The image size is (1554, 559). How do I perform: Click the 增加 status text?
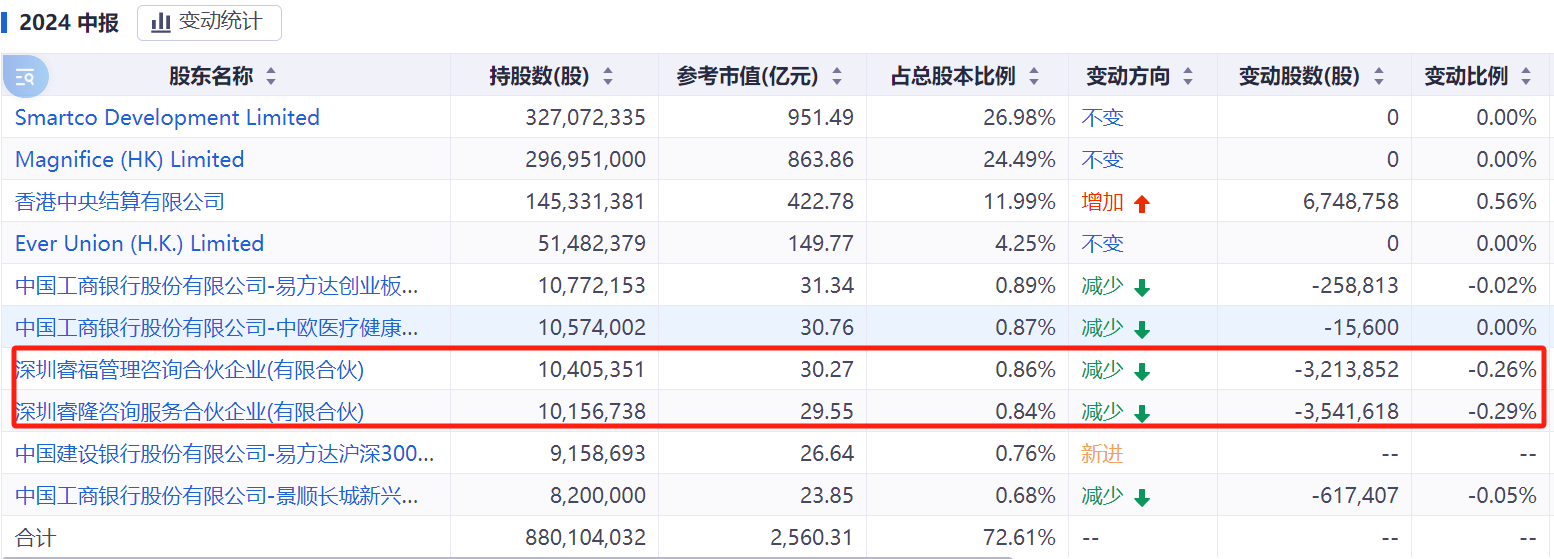click(1102, 201)
